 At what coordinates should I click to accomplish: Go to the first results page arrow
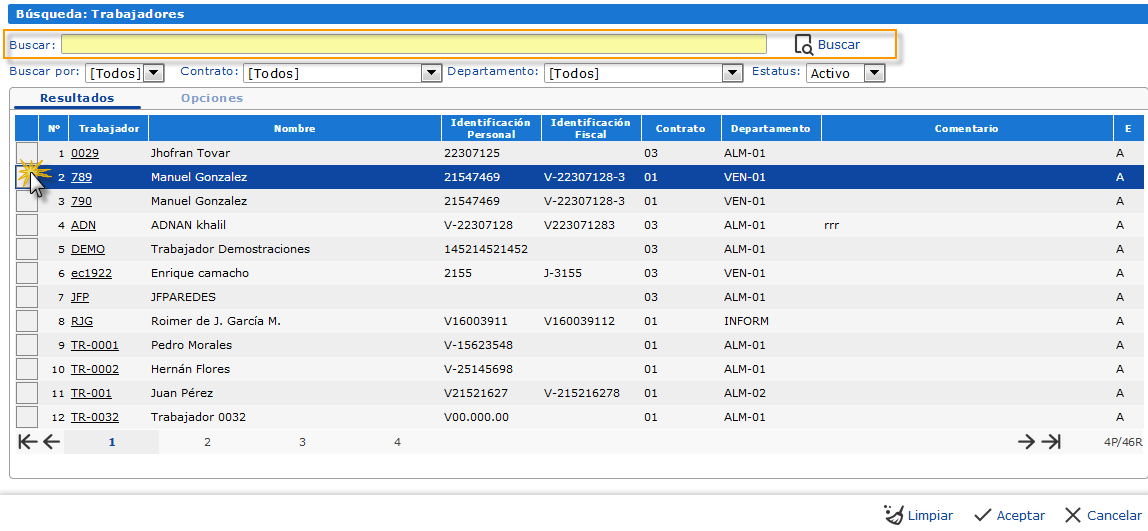coord(27,442)
